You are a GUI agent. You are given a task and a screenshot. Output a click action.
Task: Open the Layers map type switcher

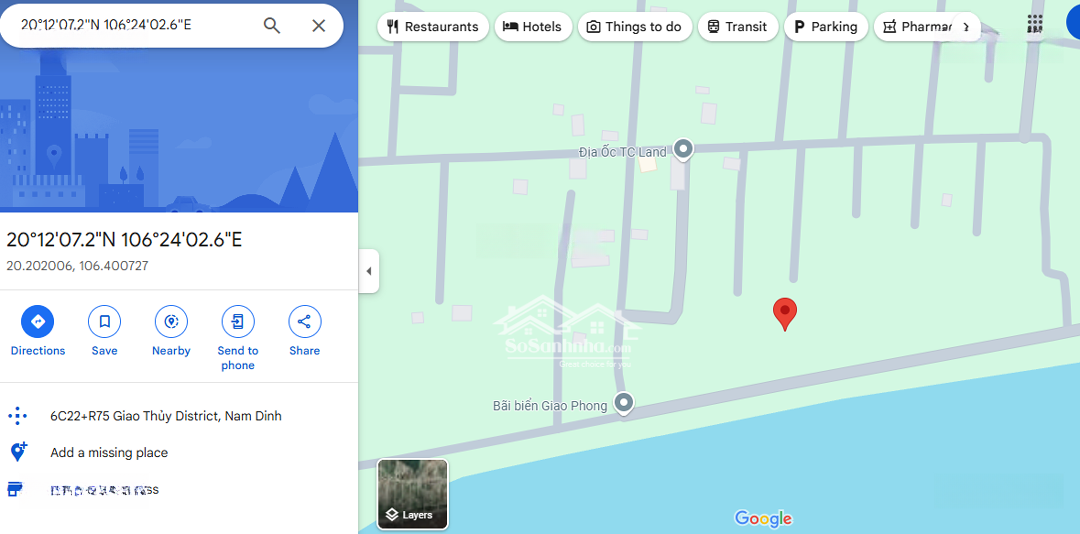413,494
